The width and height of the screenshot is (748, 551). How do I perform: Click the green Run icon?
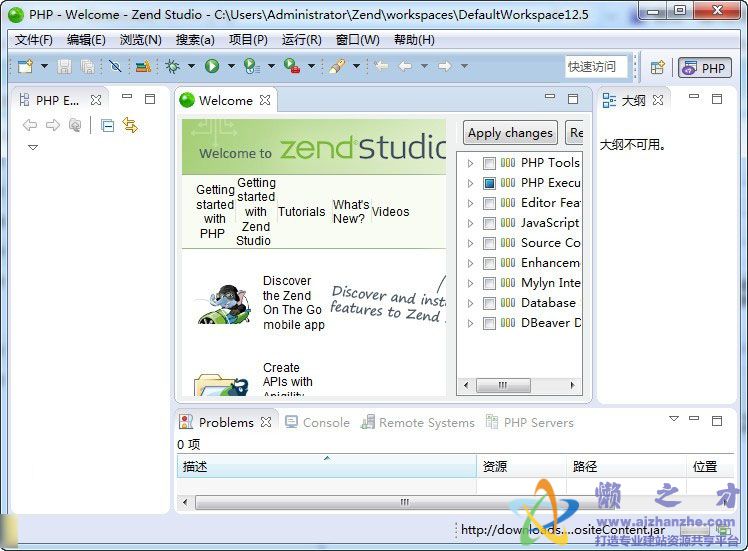pos(212,66)
